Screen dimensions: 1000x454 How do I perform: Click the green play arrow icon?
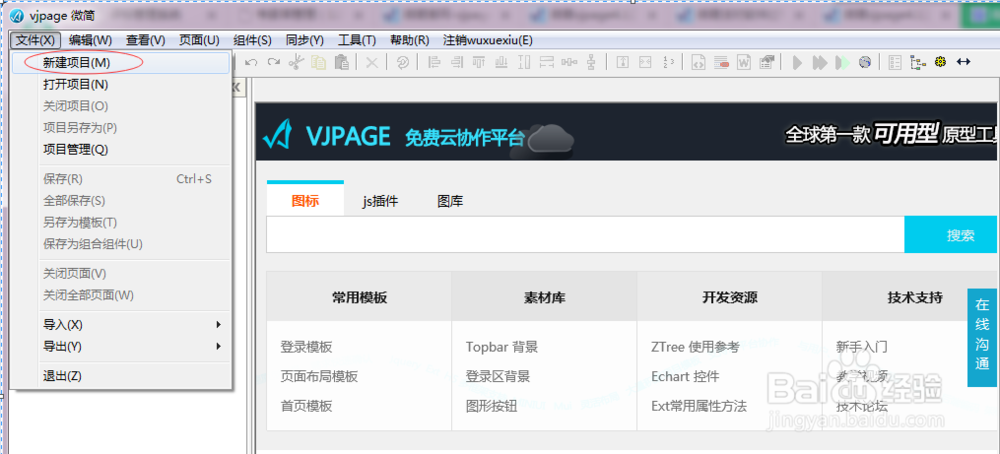(x=842, y=62)
